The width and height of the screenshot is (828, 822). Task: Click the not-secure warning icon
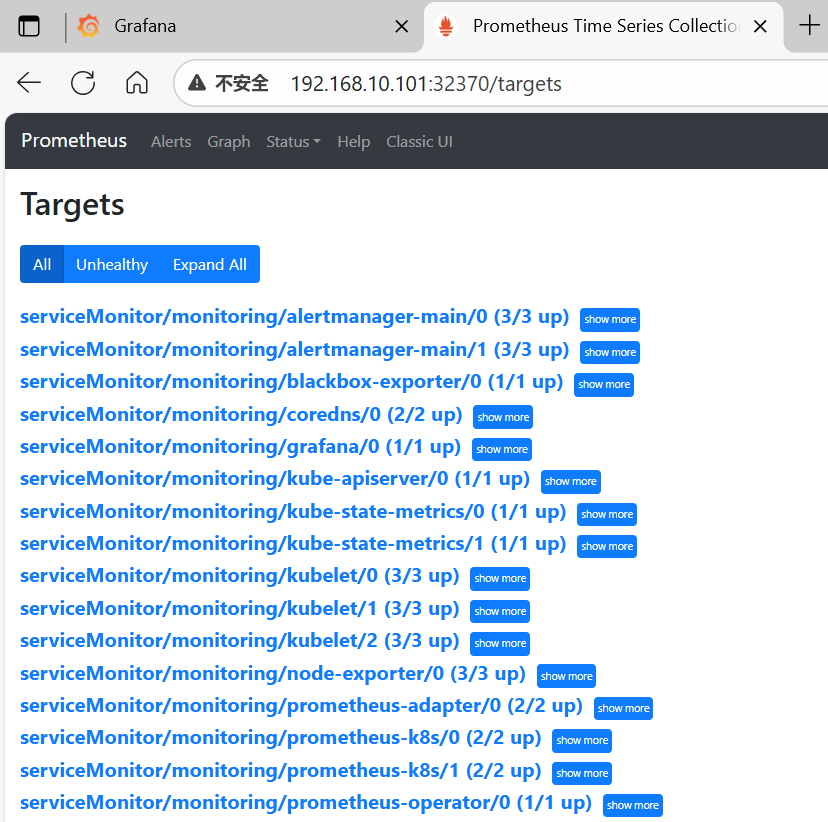tap(197, 83)
